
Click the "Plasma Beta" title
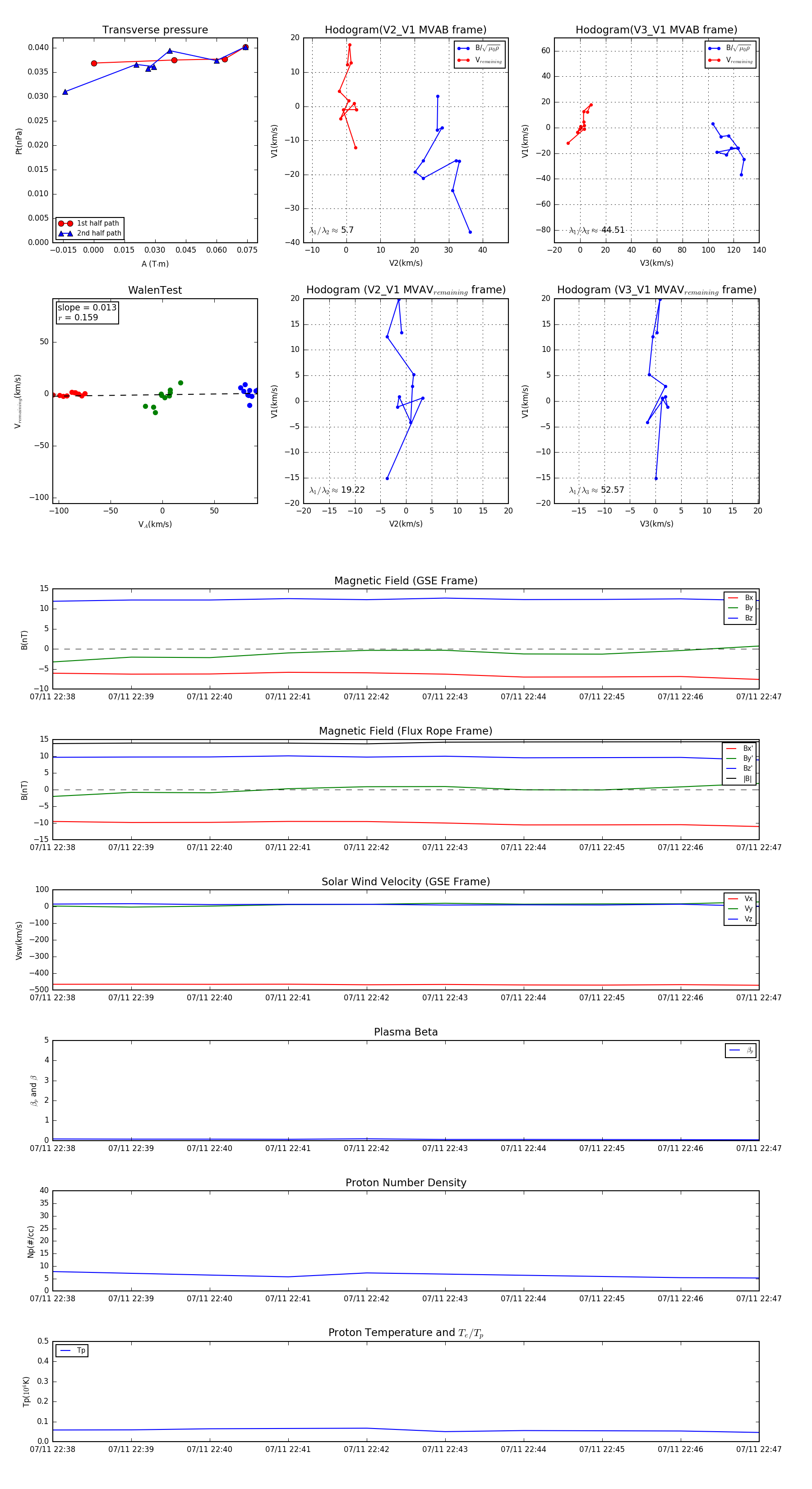point(406,1032)
